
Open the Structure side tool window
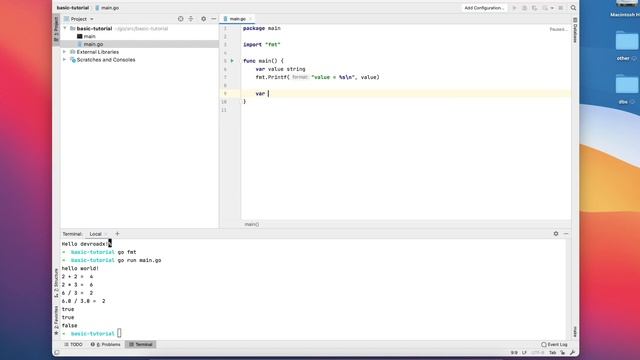[x=56, y=284]
